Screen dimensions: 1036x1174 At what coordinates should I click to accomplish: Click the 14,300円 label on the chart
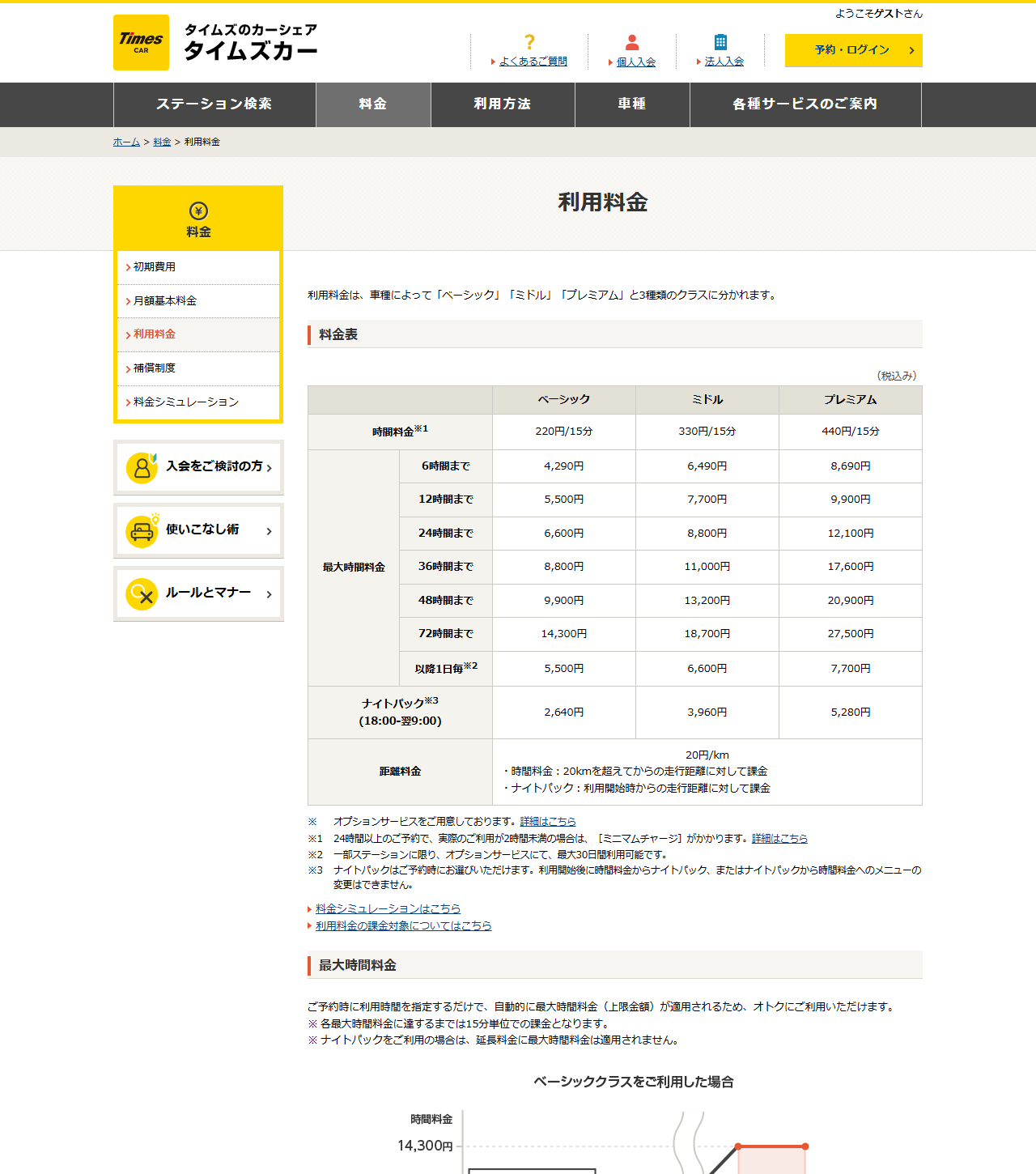point(425,1146)
